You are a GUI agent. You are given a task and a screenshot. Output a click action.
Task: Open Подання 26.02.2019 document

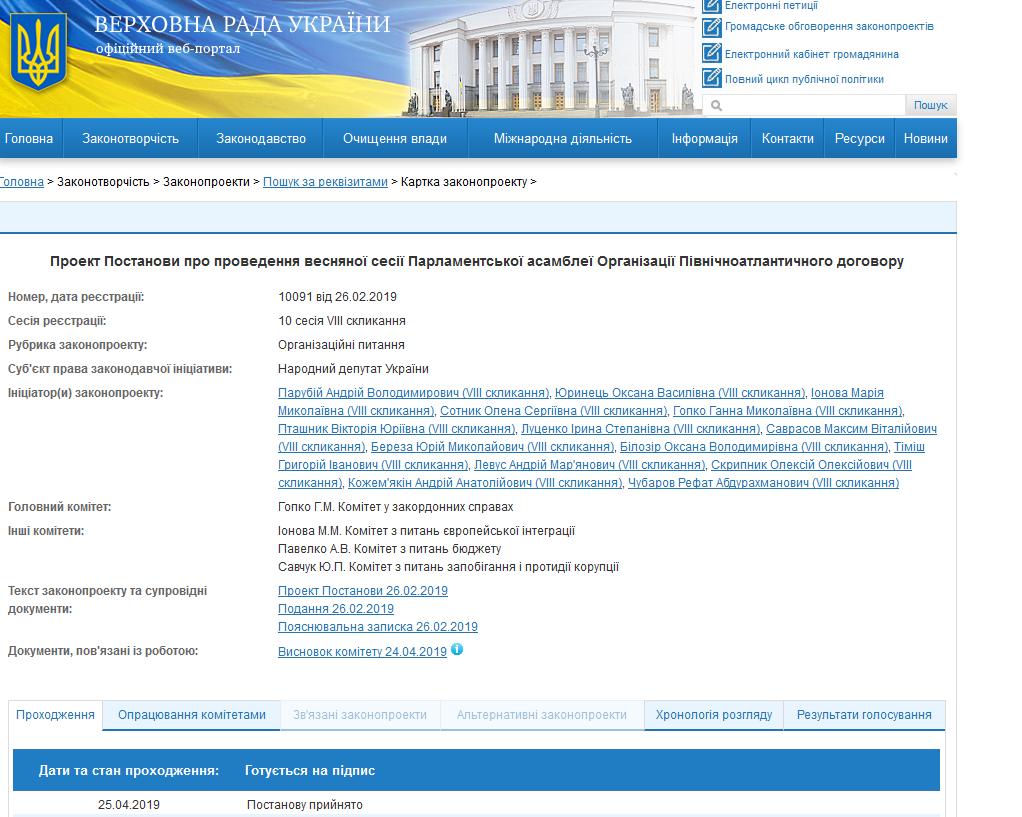click(x=336, y=608)
